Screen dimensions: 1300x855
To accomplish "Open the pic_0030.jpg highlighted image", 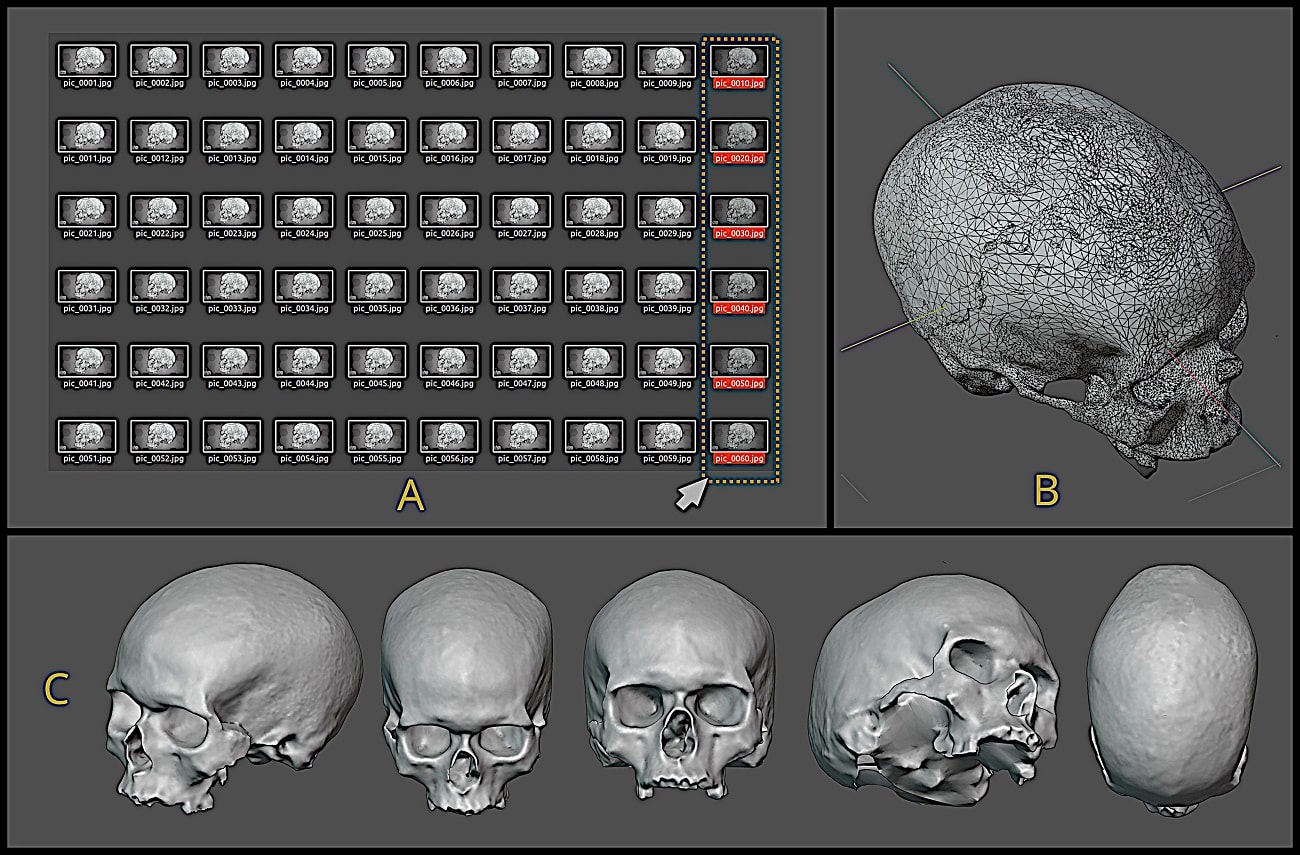I will tap(739, 211).
